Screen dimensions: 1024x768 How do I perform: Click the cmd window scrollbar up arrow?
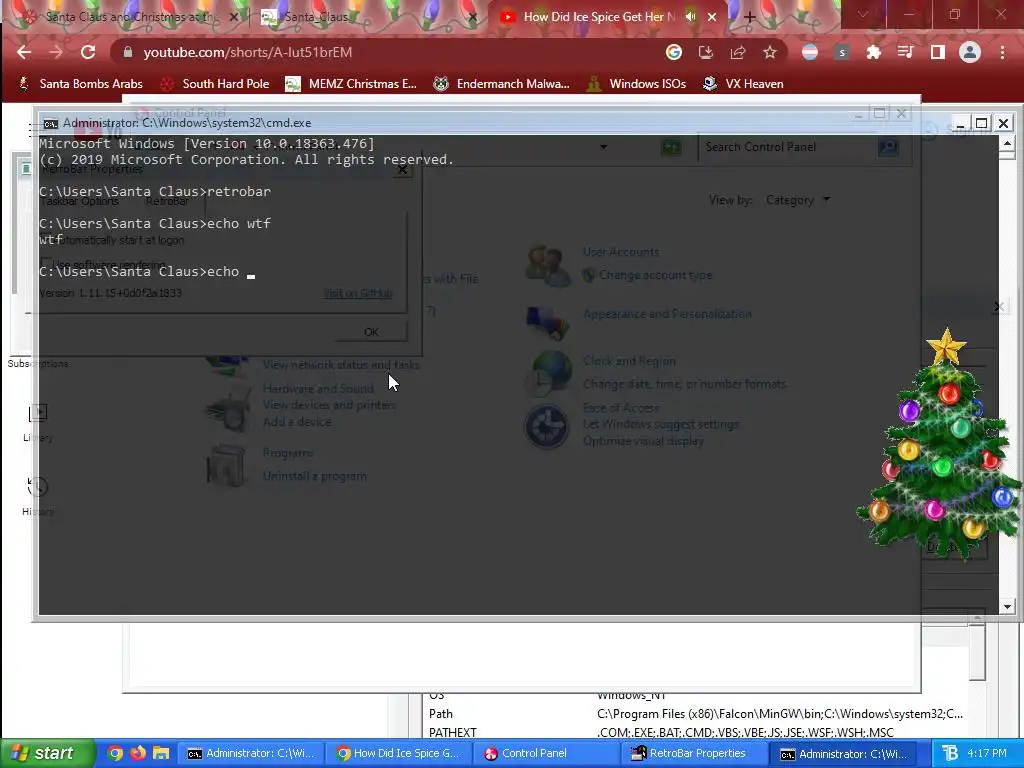[x=1007, y=144]
